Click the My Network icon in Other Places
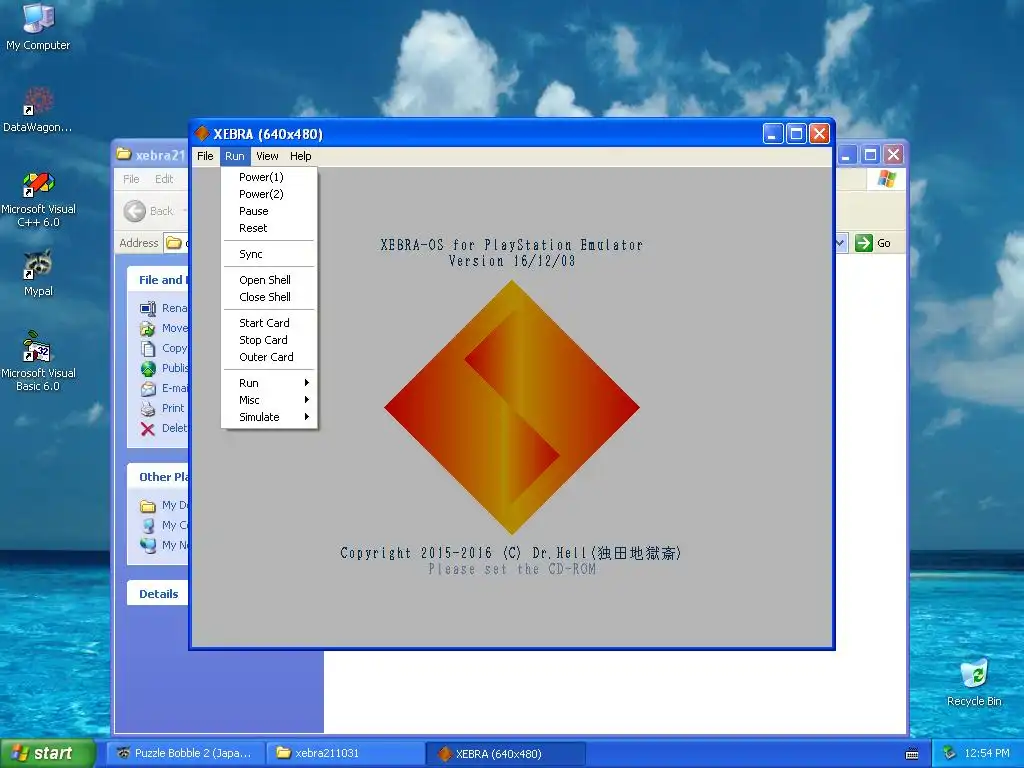The height and width of the screenshot is (768, 1024). (148, 545)
